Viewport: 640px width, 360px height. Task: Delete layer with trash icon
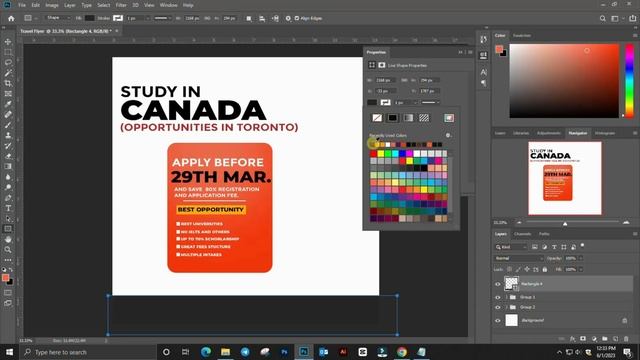[626, 339]
